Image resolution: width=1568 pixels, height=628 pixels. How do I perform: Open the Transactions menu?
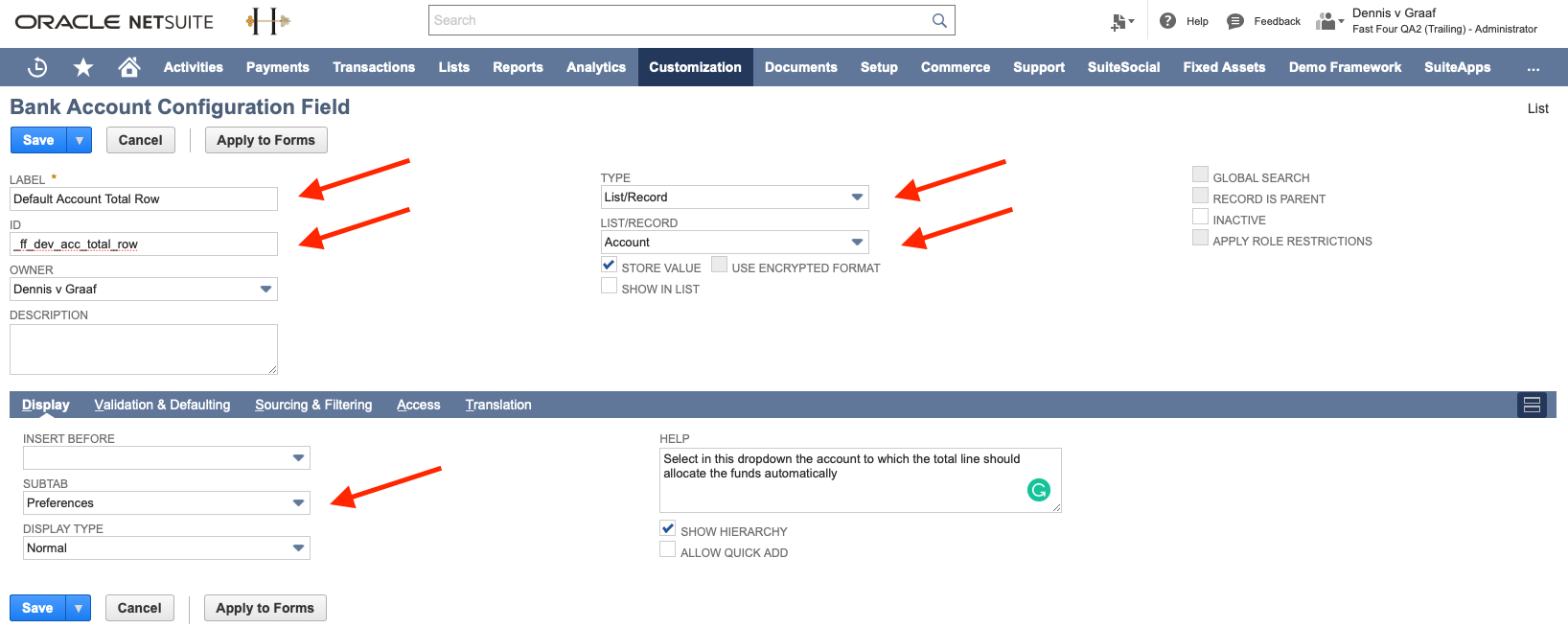374,67
